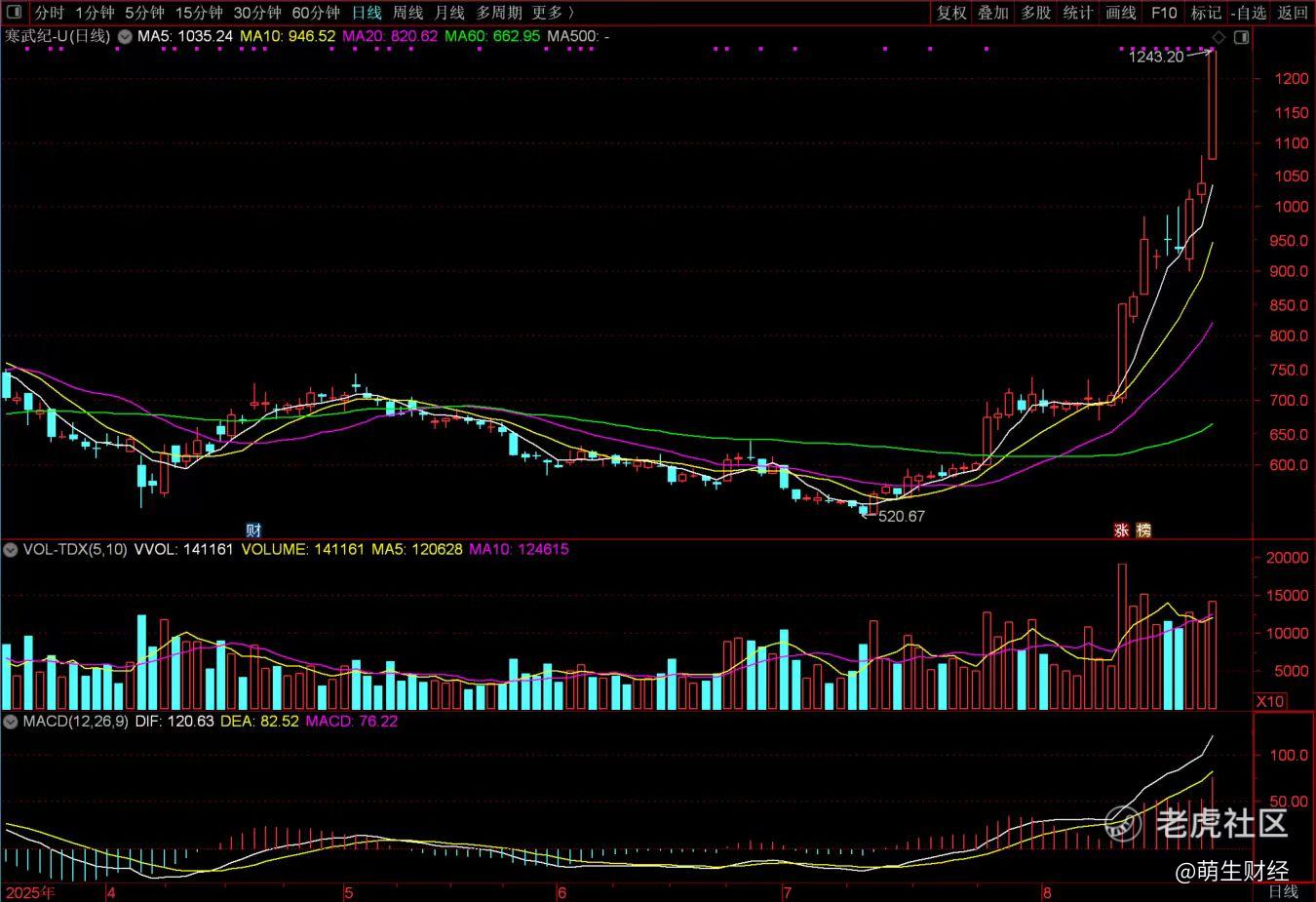Screen dimensions: 1316x902
Task: Toggle the left sidebar panel icon
Action: coord(14,13)
